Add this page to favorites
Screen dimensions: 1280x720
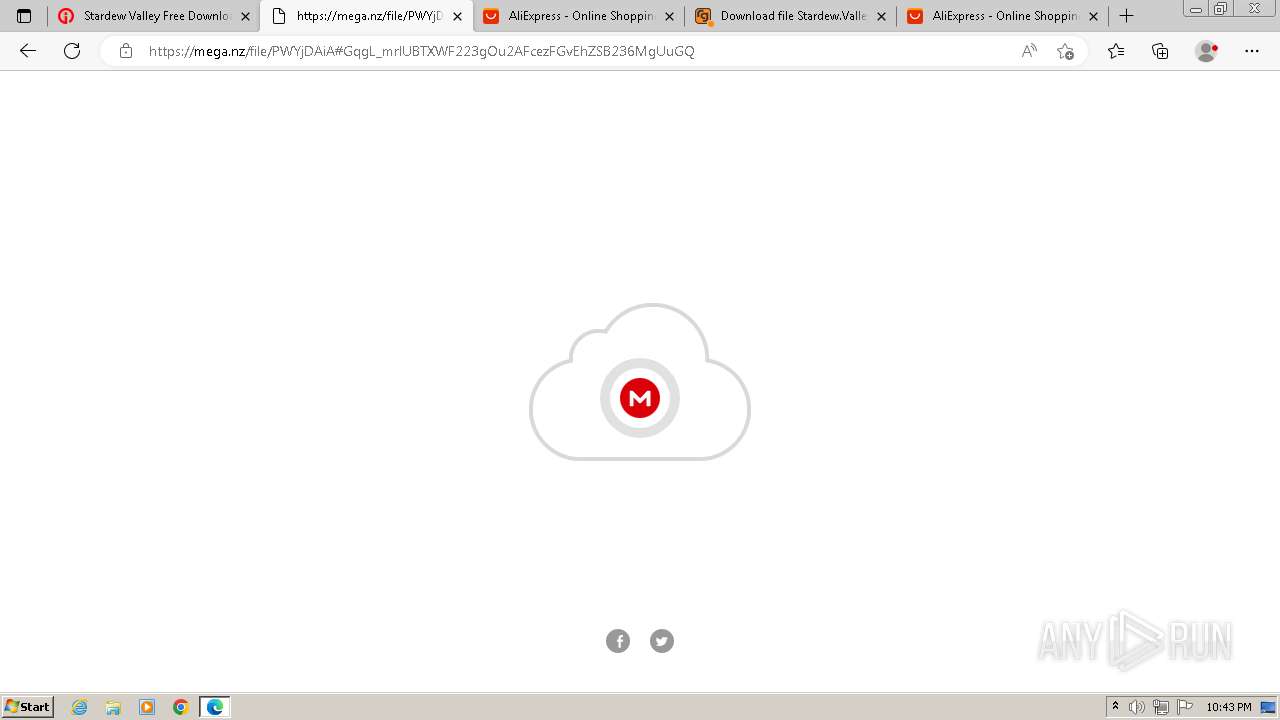pyautogui.click(x=1065, y=51)
